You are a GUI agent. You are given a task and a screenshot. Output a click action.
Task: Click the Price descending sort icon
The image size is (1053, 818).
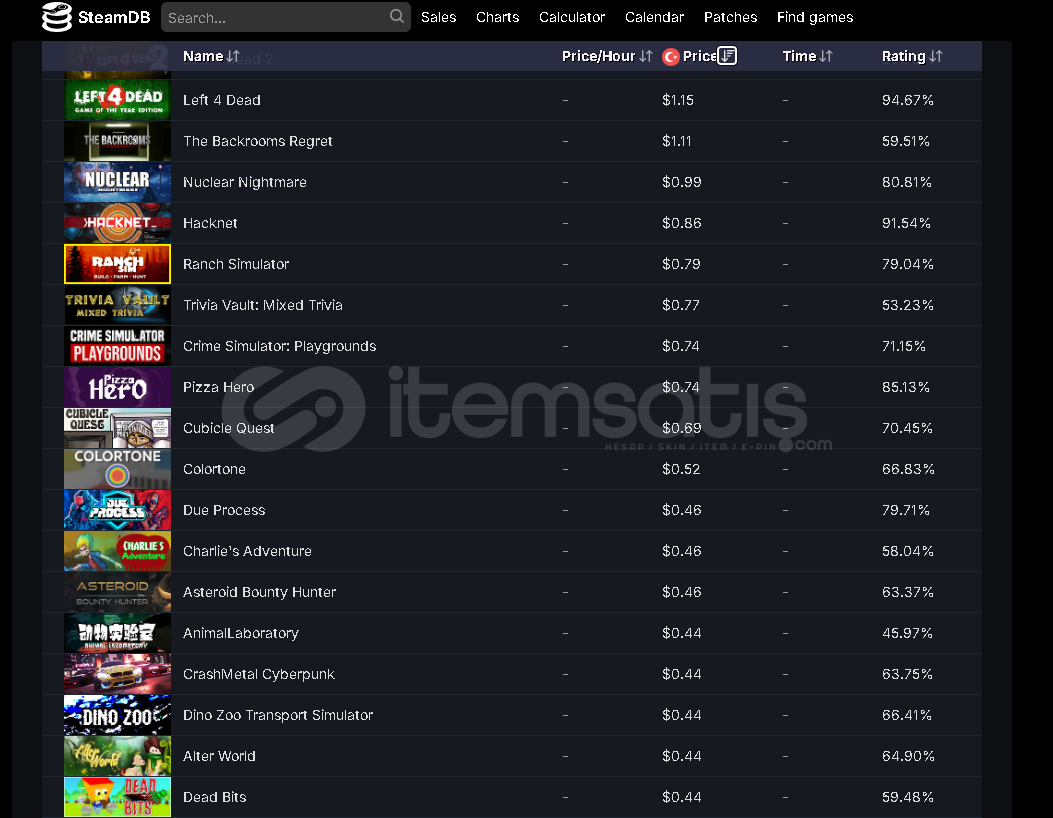(x=727, y=56)
